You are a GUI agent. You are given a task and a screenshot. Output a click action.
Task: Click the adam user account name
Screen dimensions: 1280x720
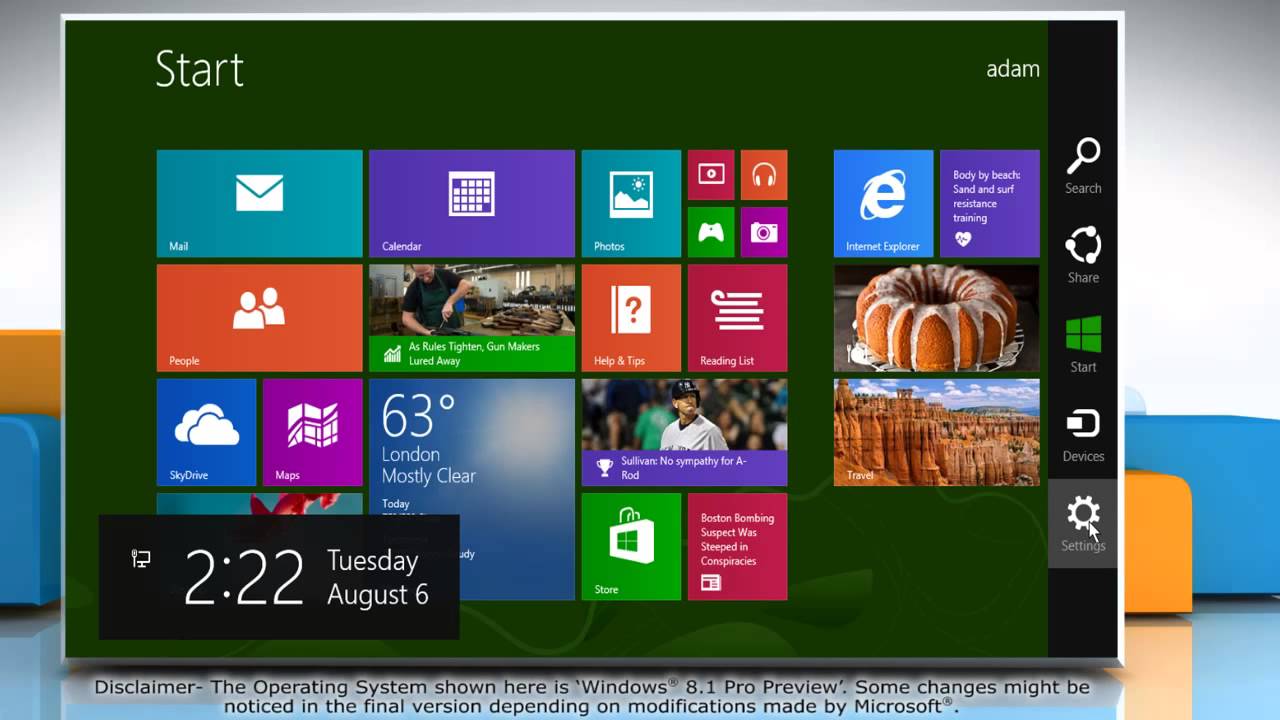1013,69
